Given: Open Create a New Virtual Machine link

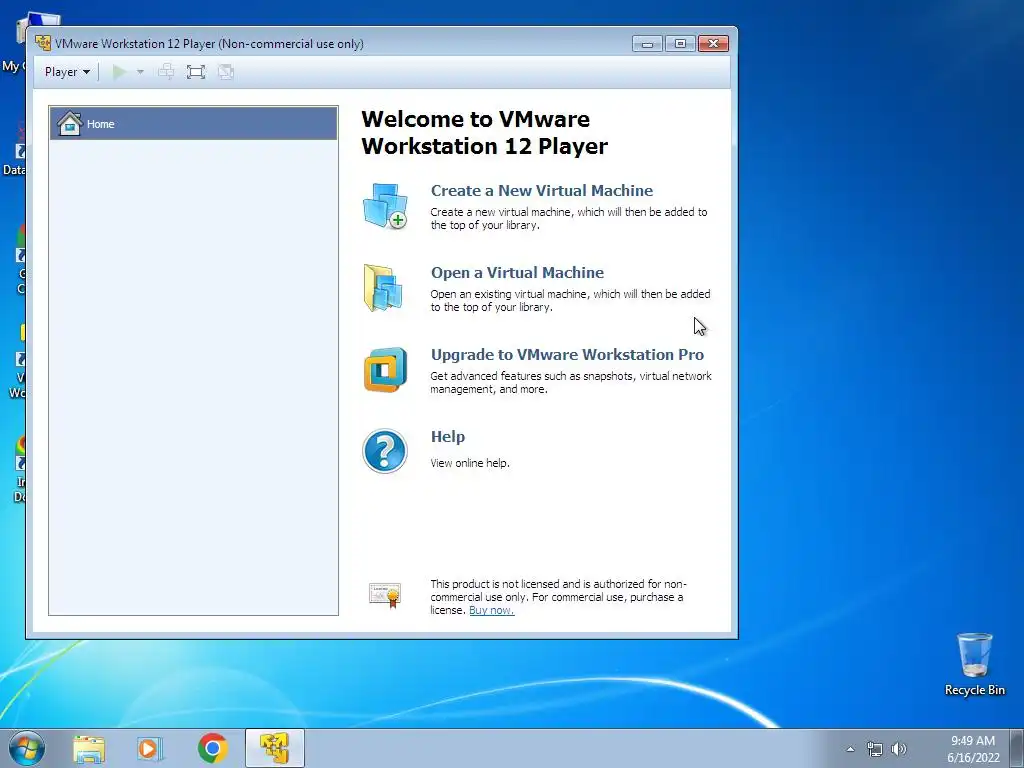Looking at the screenshot, I should tap(541, 191).
